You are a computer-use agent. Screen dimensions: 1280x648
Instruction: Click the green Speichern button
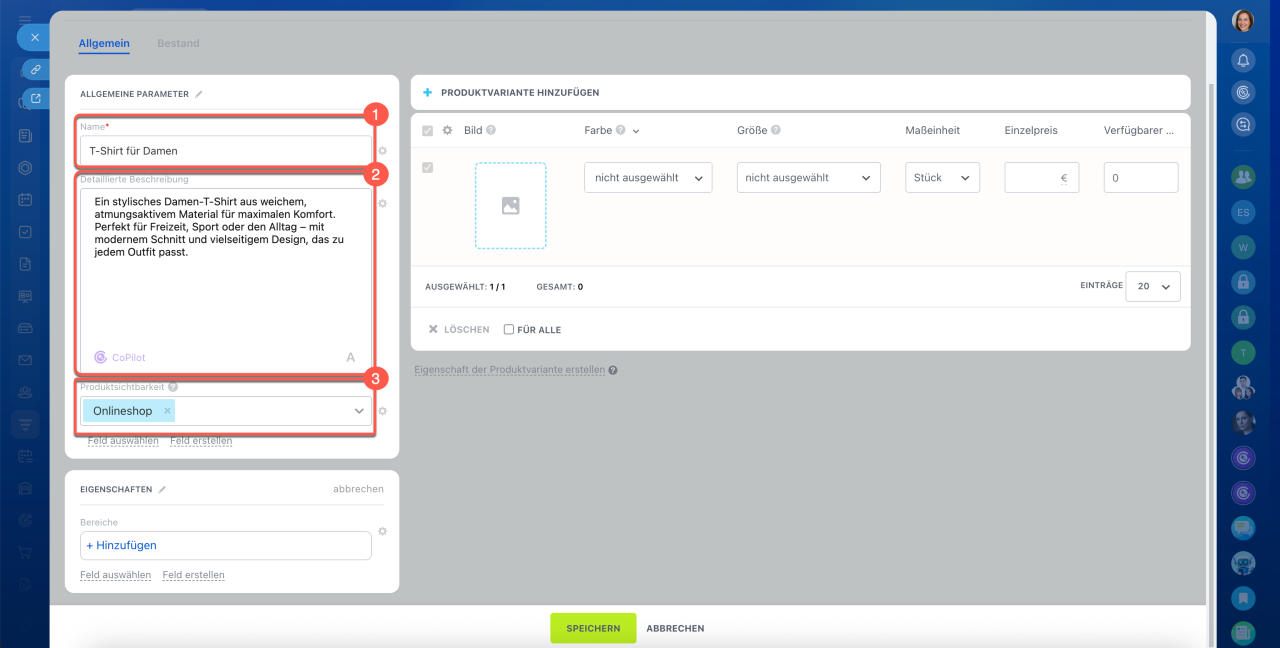pyautogui.click(x=593, y=628)
